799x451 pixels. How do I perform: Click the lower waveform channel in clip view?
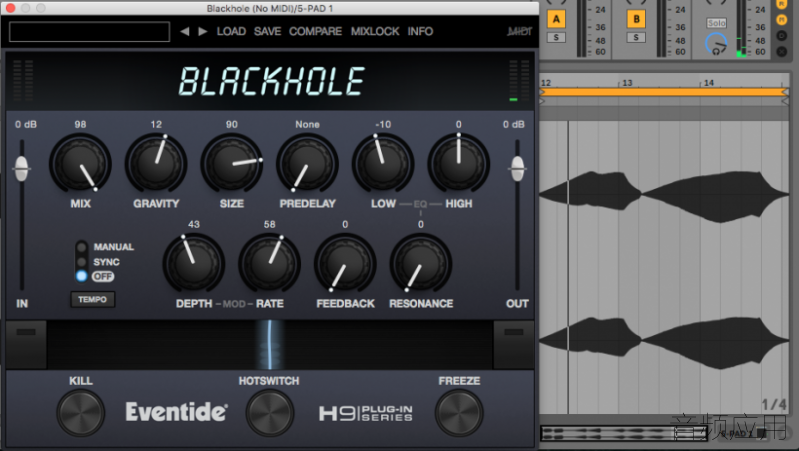(664, 341)
